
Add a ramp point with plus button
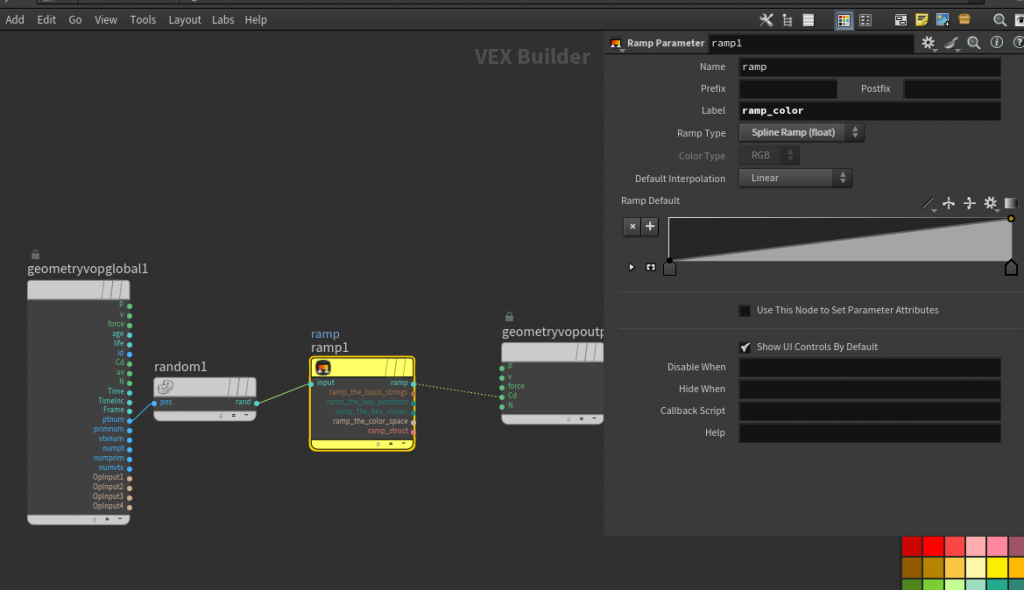click(x=650, y=226)
